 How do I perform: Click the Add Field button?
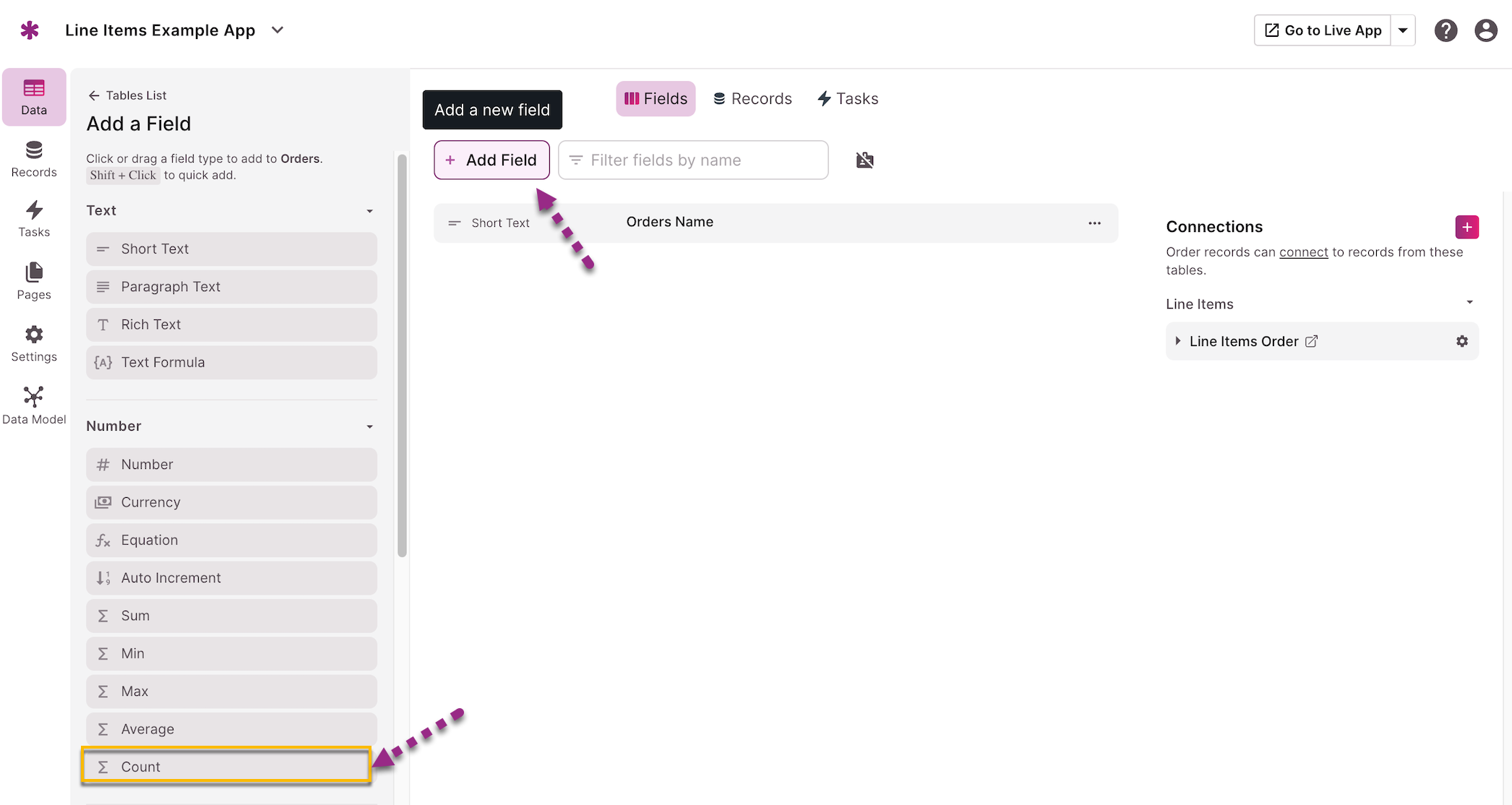tap(491, 160)
